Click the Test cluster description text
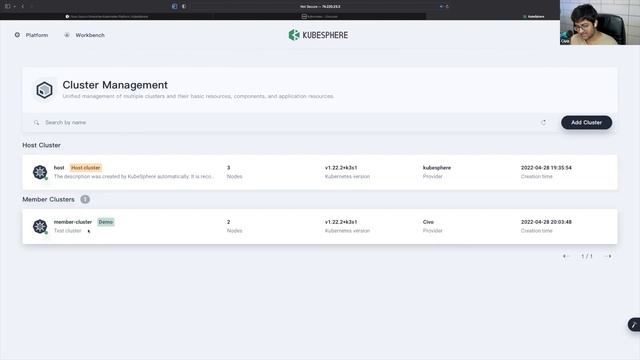Image resolution: width=640 pixels, height=360 pixels. click(68, 231)
